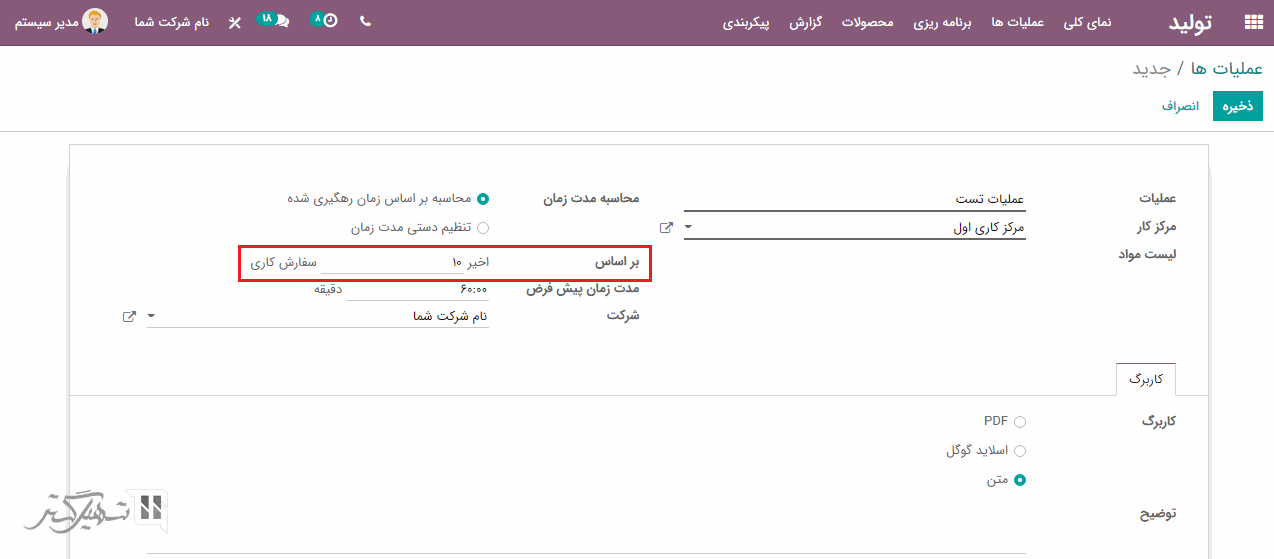Screen dimensions: 1274x559
Task: Open the apps grid menu icon
Action: coord(1252,22)
